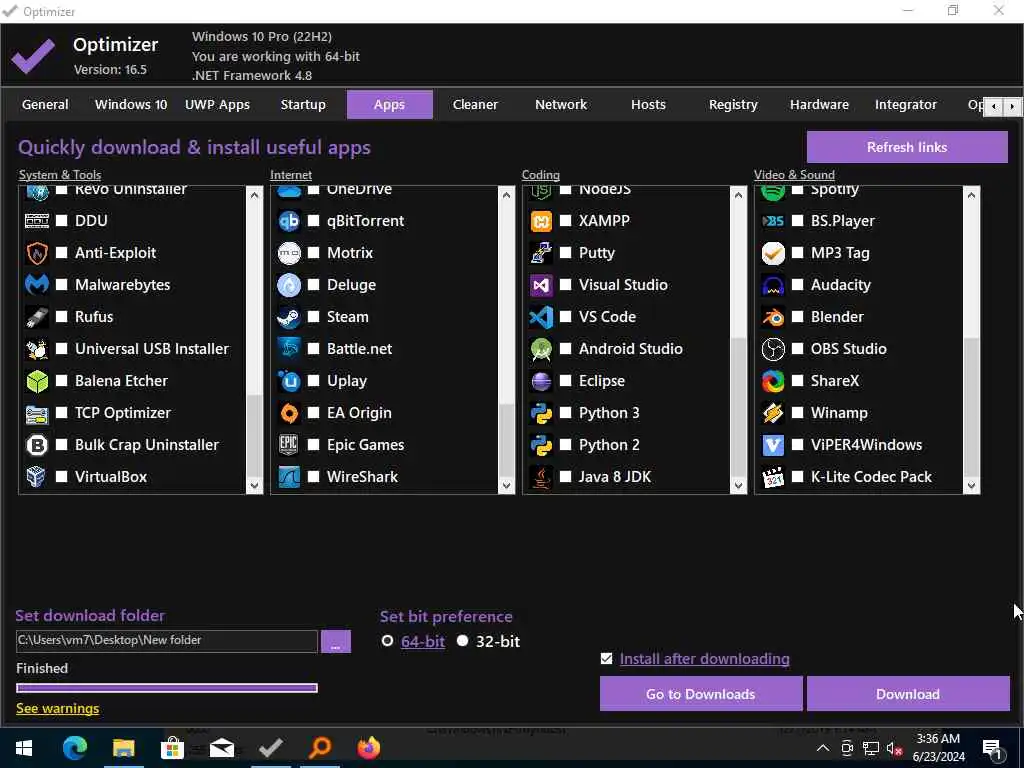Click the VS Code icon
The width and height of the screenshot is (1024, 768).
[541, 317]
